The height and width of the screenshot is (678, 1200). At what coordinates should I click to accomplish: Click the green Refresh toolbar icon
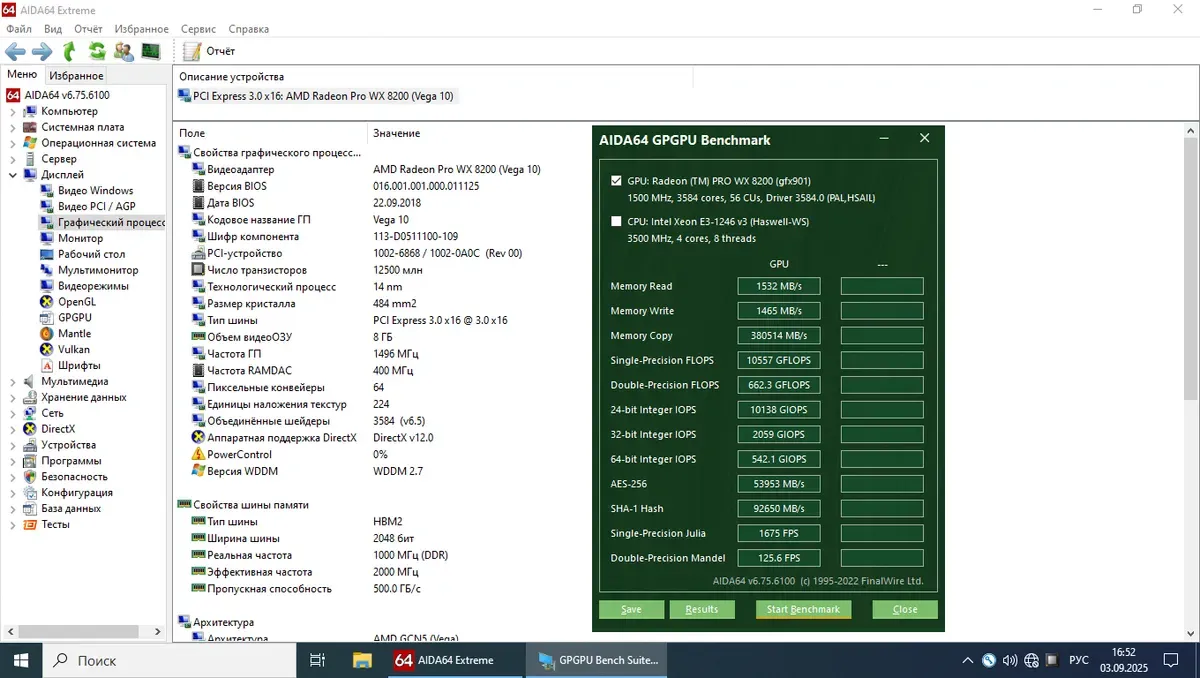[x=97, y=51]
